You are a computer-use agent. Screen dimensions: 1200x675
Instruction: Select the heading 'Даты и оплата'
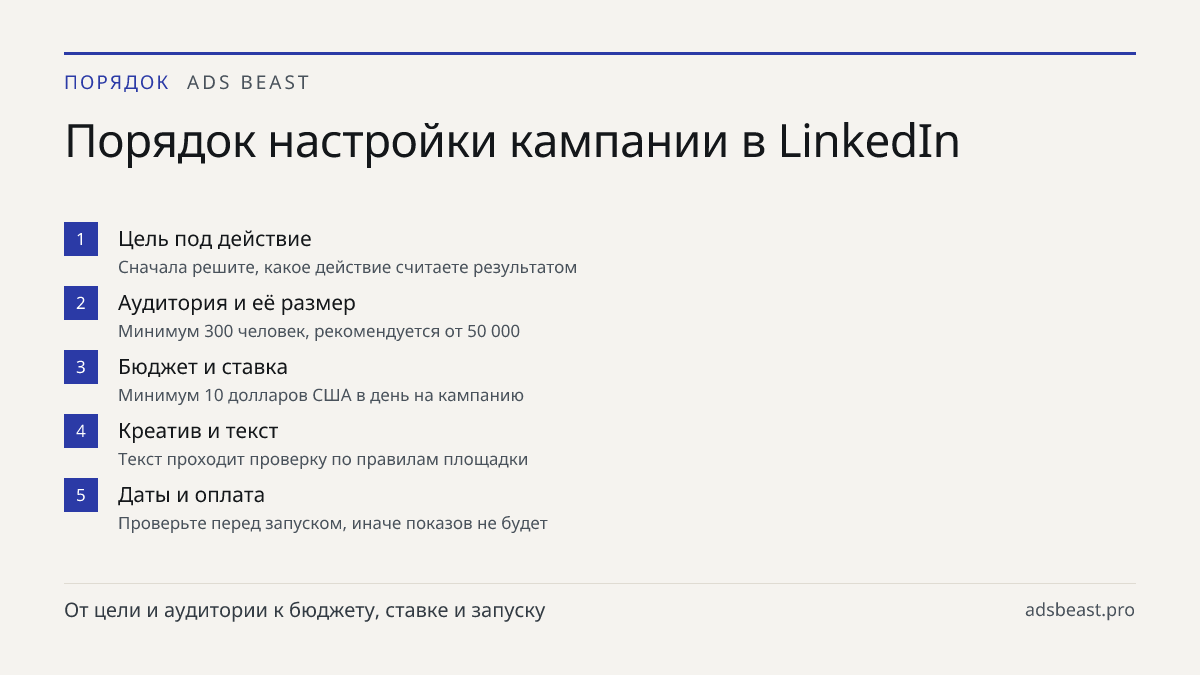pyautogui.click(x=191, y=495)
